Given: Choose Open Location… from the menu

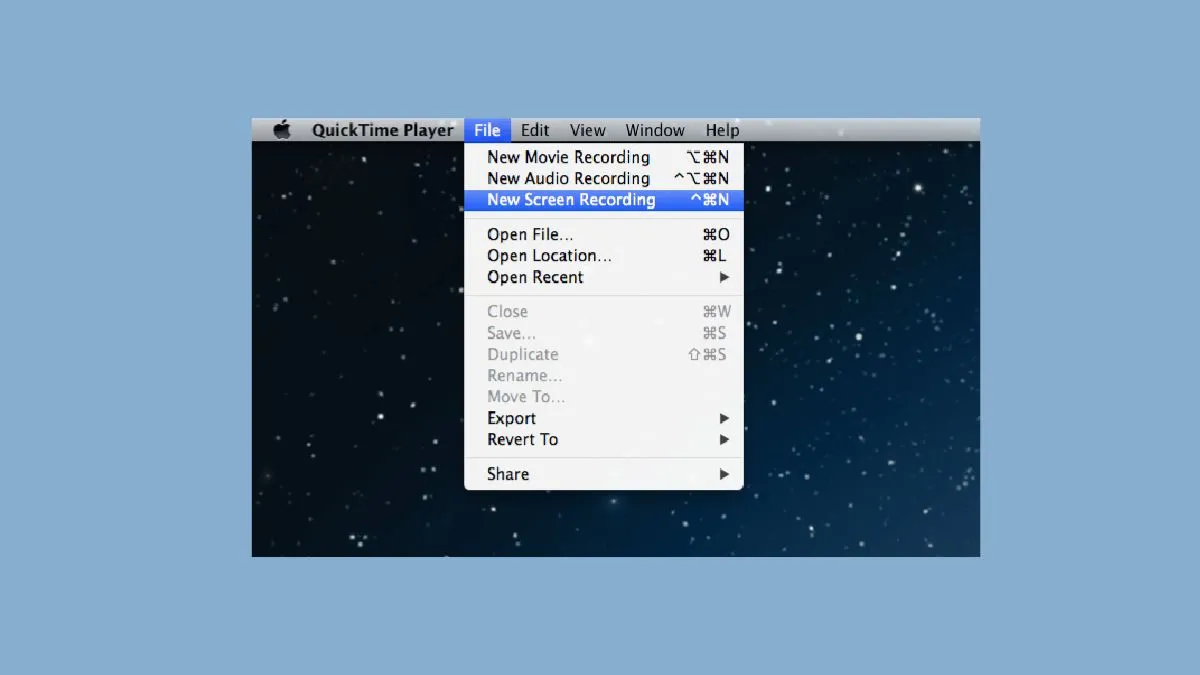Looking at the screenshot, I should pos(549,256).
